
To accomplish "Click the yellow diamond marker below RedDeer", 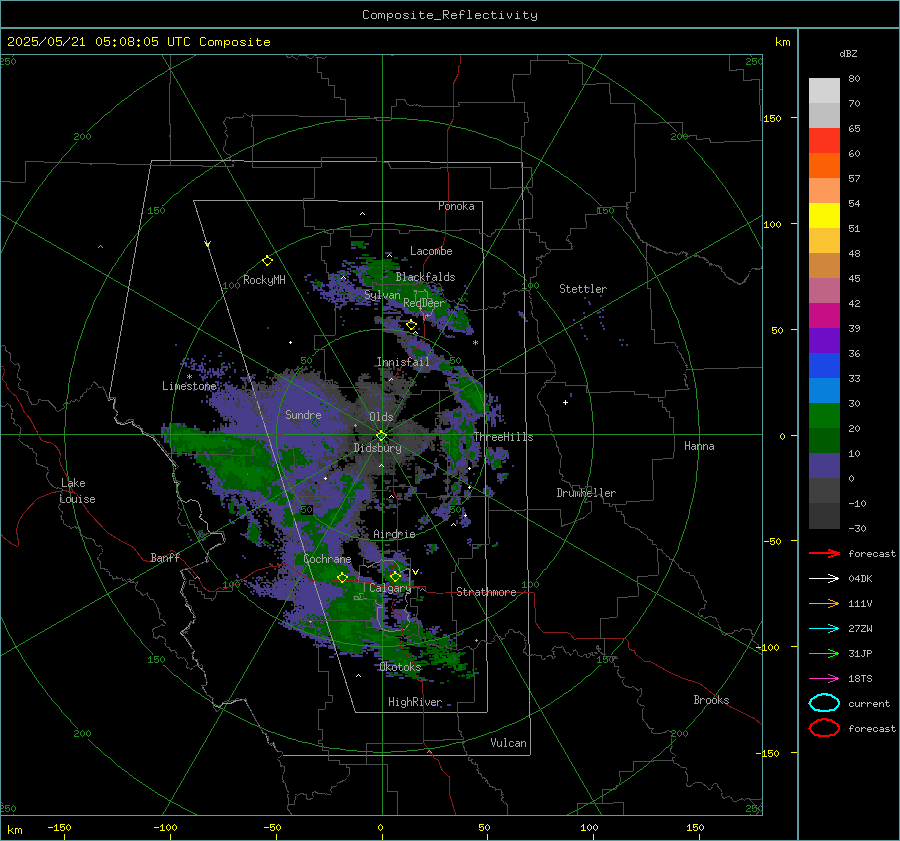I will click(411, 325).
